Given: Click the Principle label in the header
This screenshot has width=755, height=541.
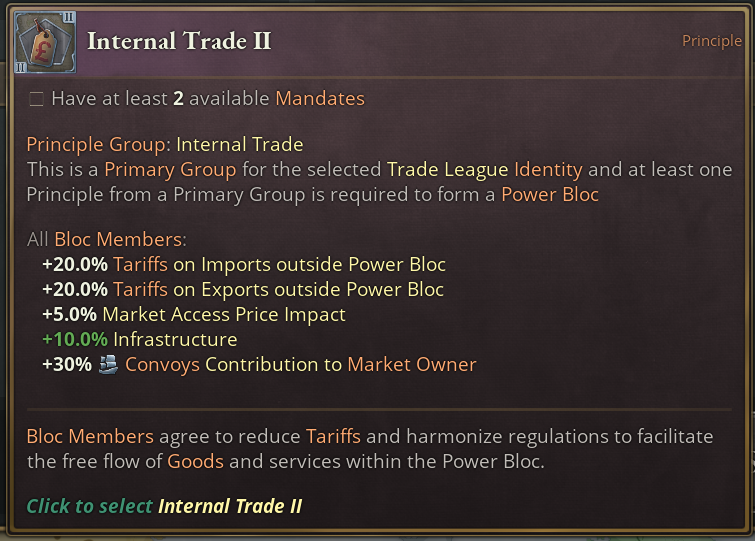Looking at the screenshot, I should 711,41.
